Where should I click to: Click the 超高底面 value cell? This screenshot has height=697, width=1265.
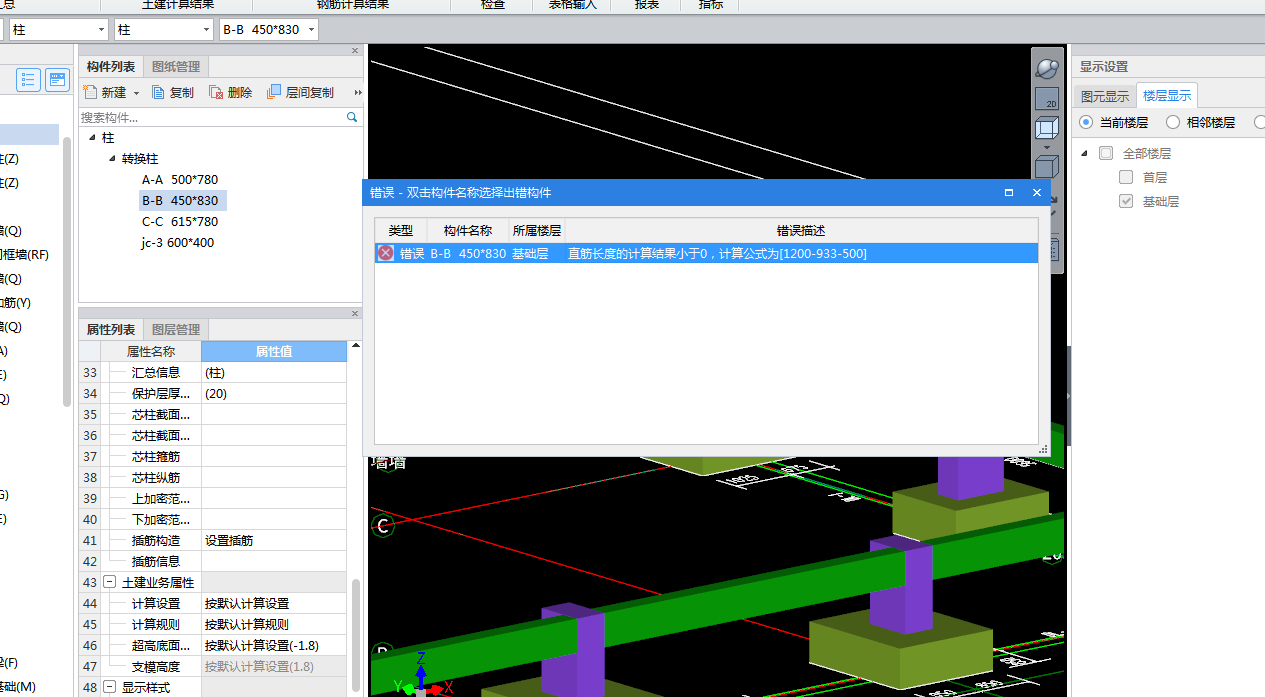(274, 645)
